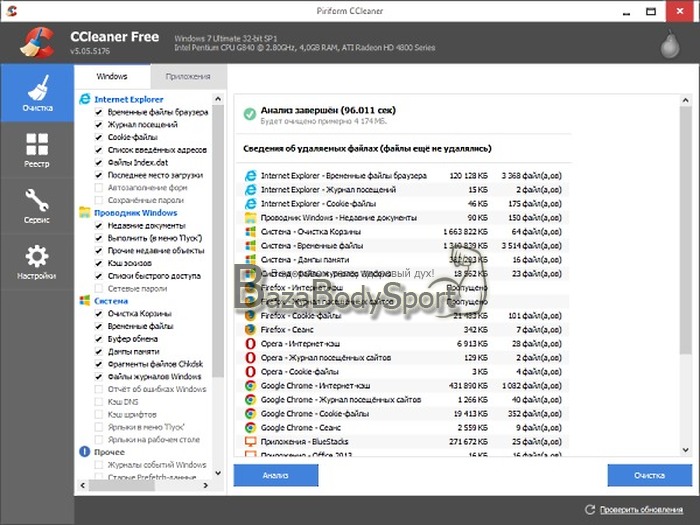Click the Internet Explorer category icon

click(85, 99)
